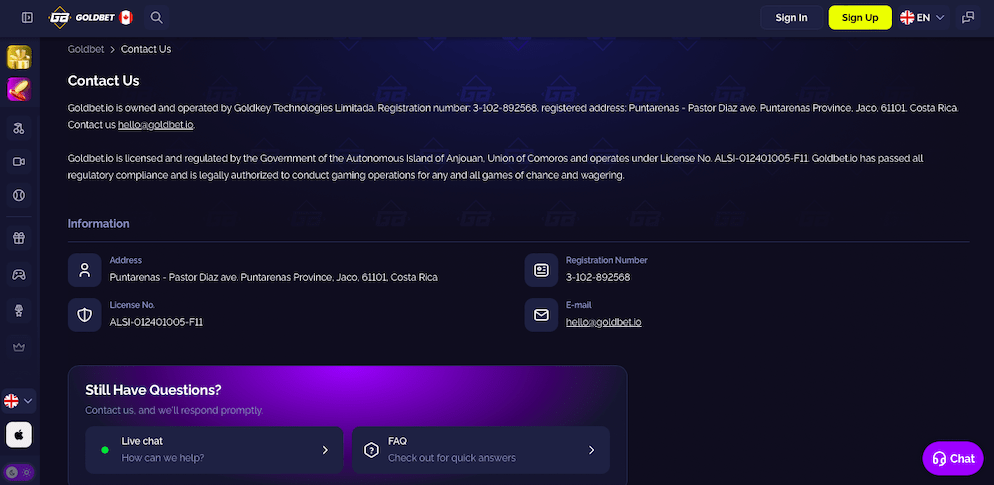Screen dimensions: 994x485
Task: Click hello@goldbet.io link under E-mail
Action: (x=604, y=322)
